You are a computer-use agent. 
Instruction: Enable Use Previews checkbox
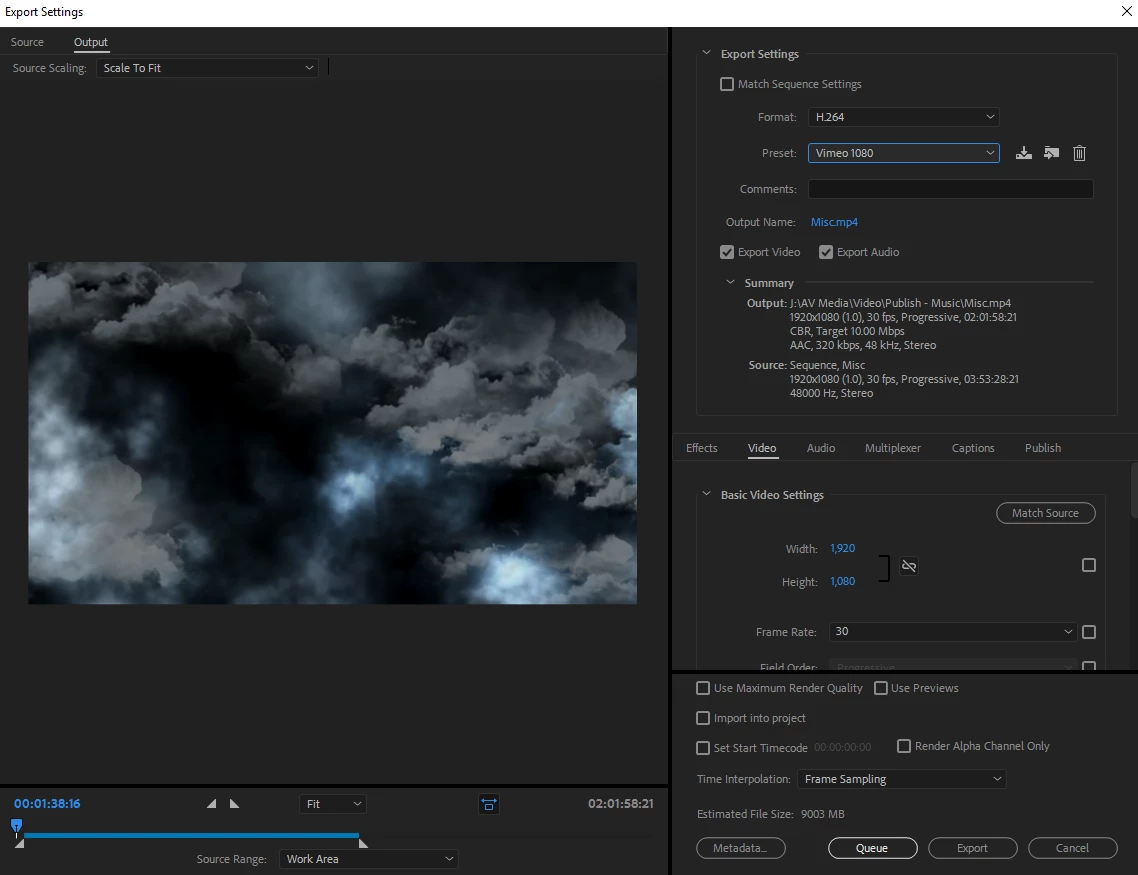pos(880,688)
